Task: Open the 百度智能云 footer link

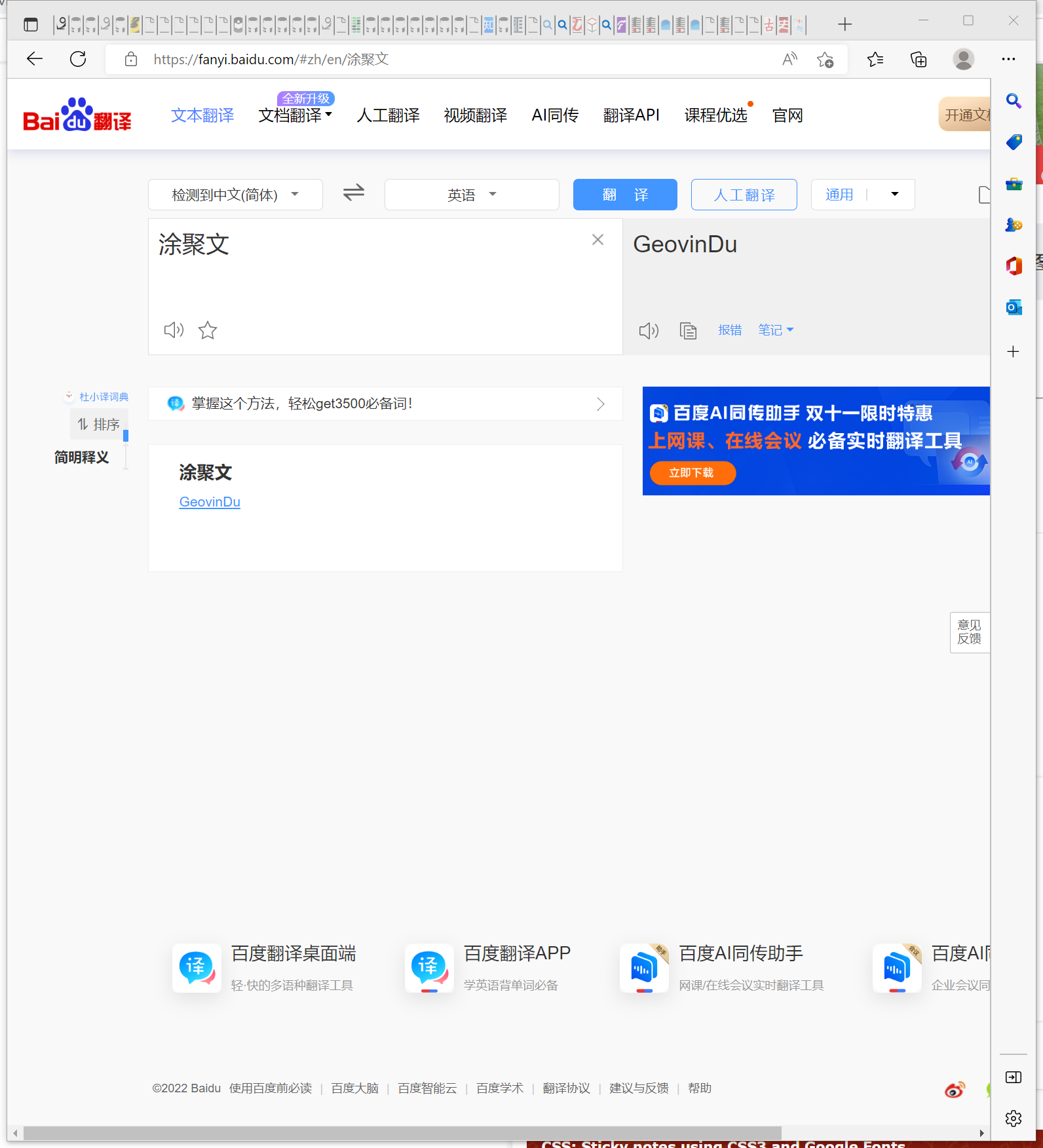Action: [x=427, y=1088]
